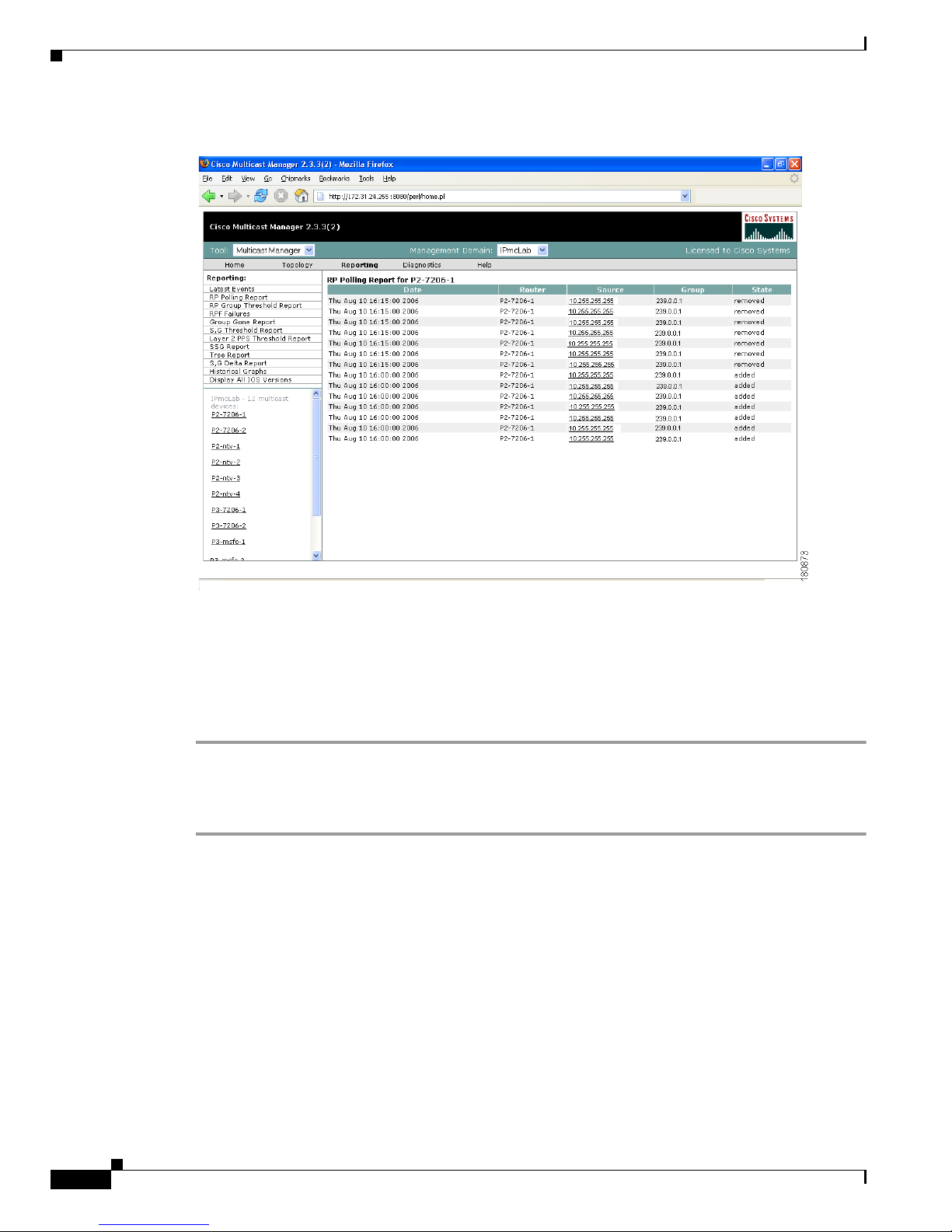Click the Cisco Systems logo
952x1232 pixels.
[769, 227]
